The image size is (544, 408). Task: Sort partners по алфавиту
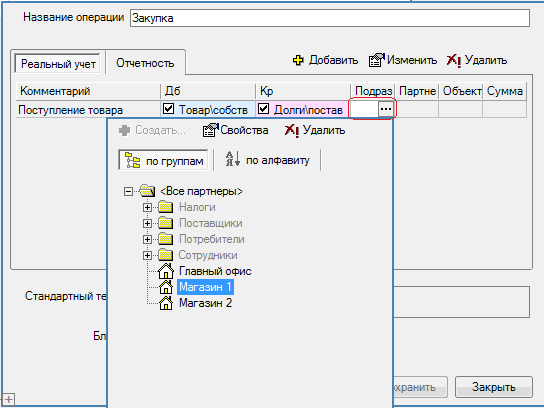pos(267,160)
